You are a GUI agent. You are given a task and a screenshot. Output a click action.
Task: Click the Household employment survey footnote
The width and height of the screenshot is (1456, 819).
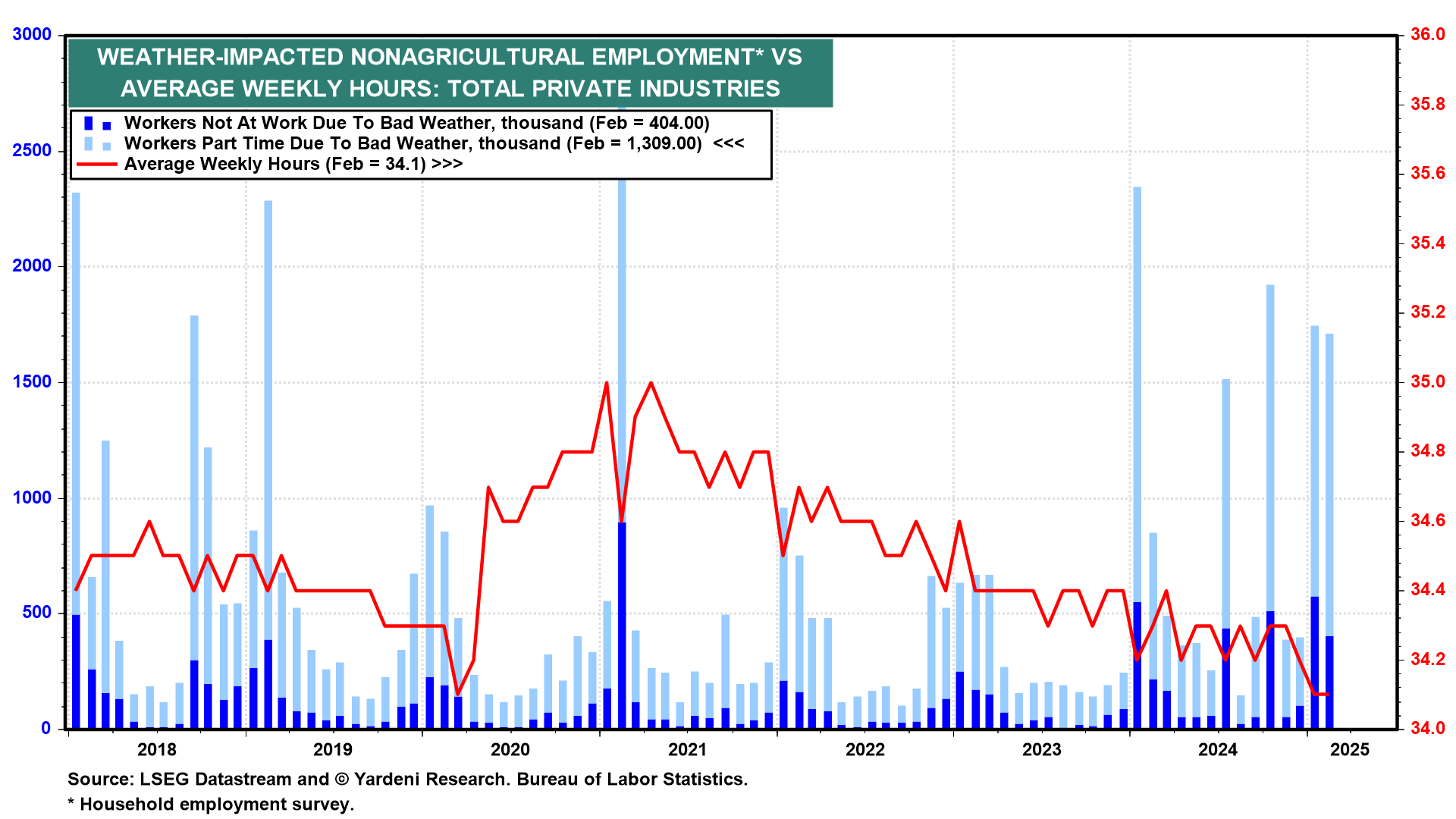[211, 804]
